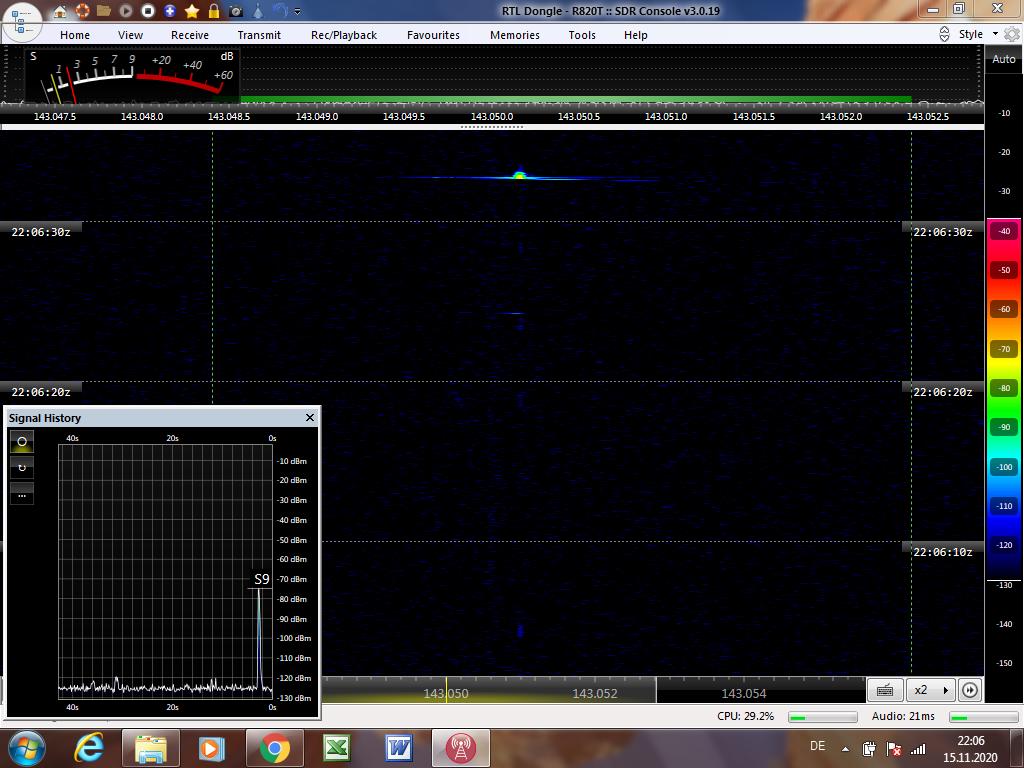1024x768 pixels.
Task: Click the green filter passband bar
Action: pos(575,99)
